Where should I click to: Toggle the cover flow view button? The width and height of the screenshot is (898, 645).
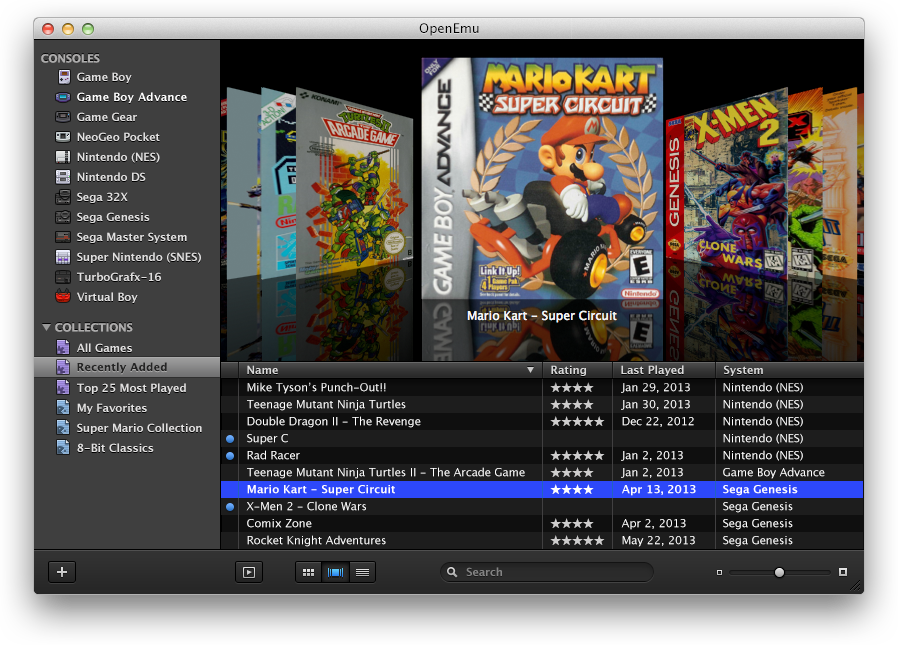(335, 572)
